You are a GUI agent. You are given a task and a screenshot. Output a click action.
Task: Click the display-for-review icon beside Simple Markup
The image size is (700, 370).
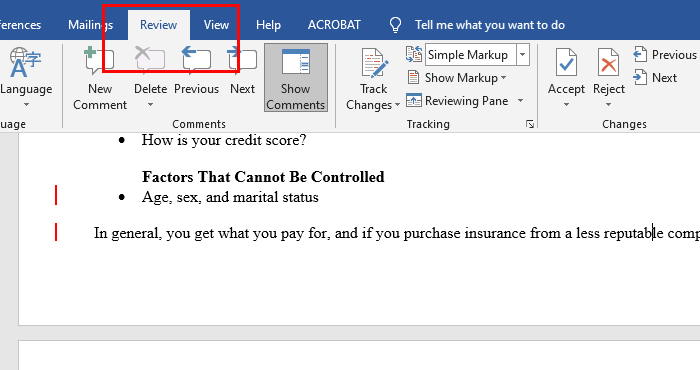[414, 54]
